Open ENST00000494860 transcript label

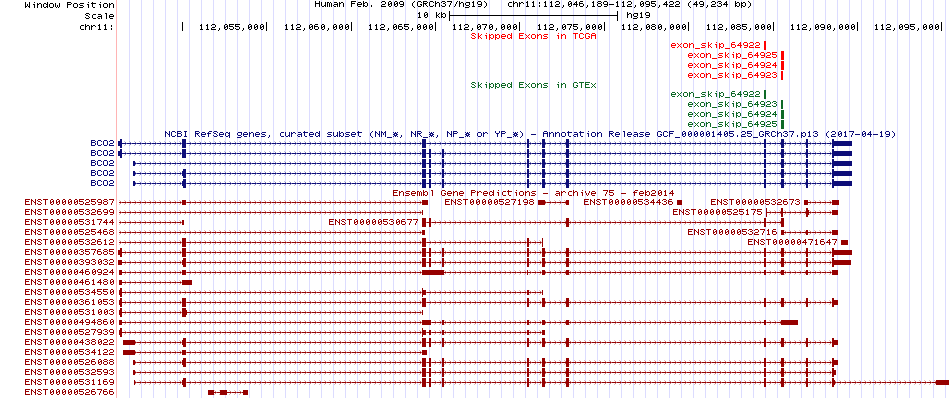70,322
